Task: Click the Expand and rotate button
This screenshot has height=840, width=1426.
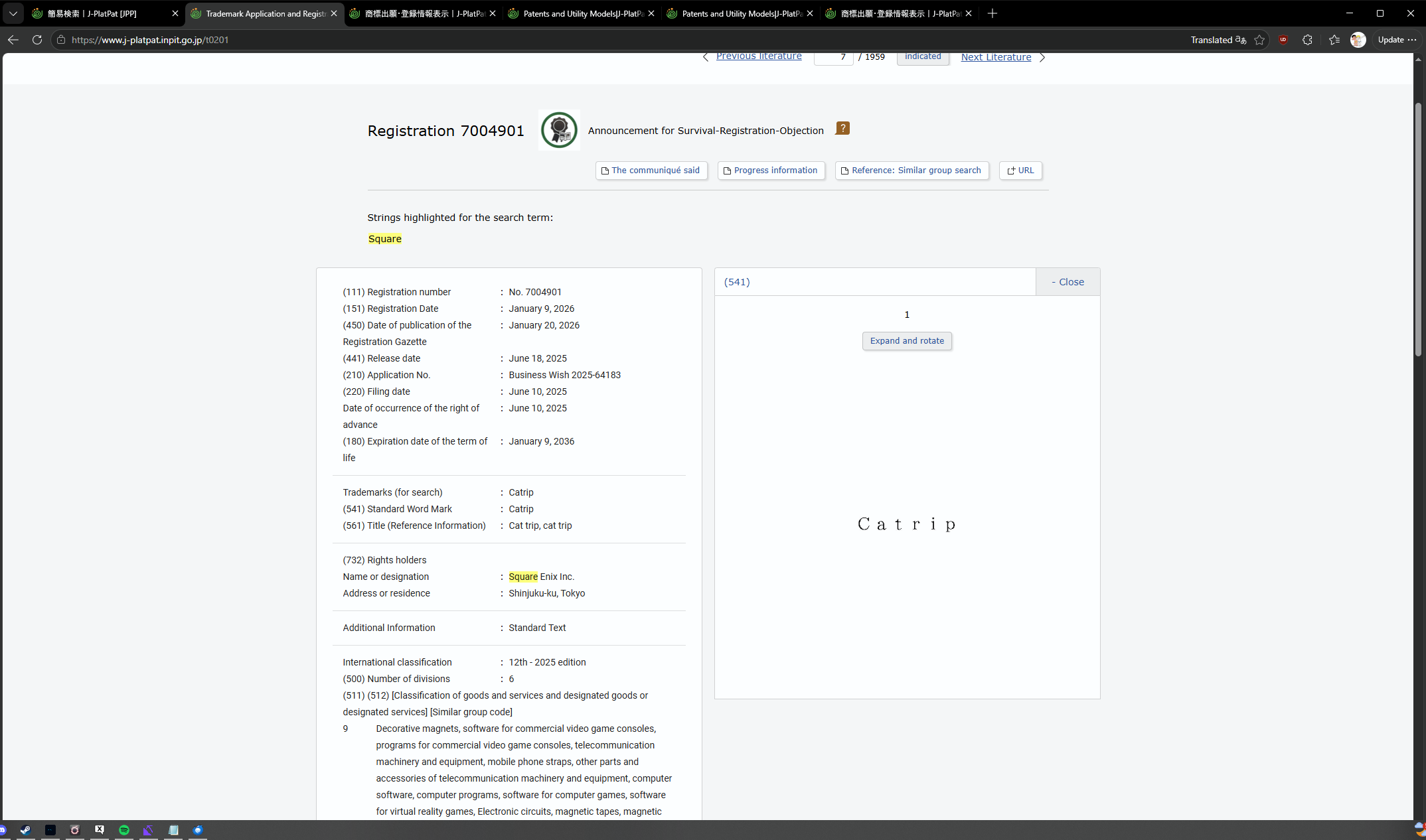Action: tap(907, 341)
